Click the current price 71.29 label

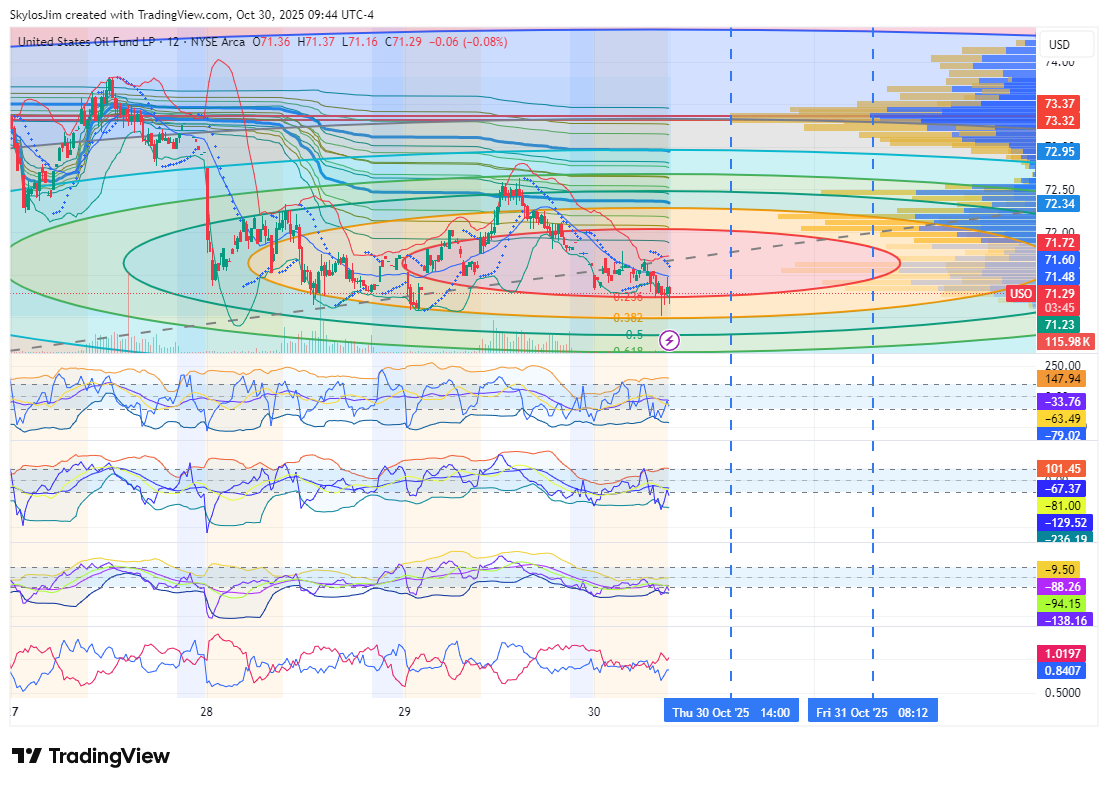click(x=1060, y=293)
